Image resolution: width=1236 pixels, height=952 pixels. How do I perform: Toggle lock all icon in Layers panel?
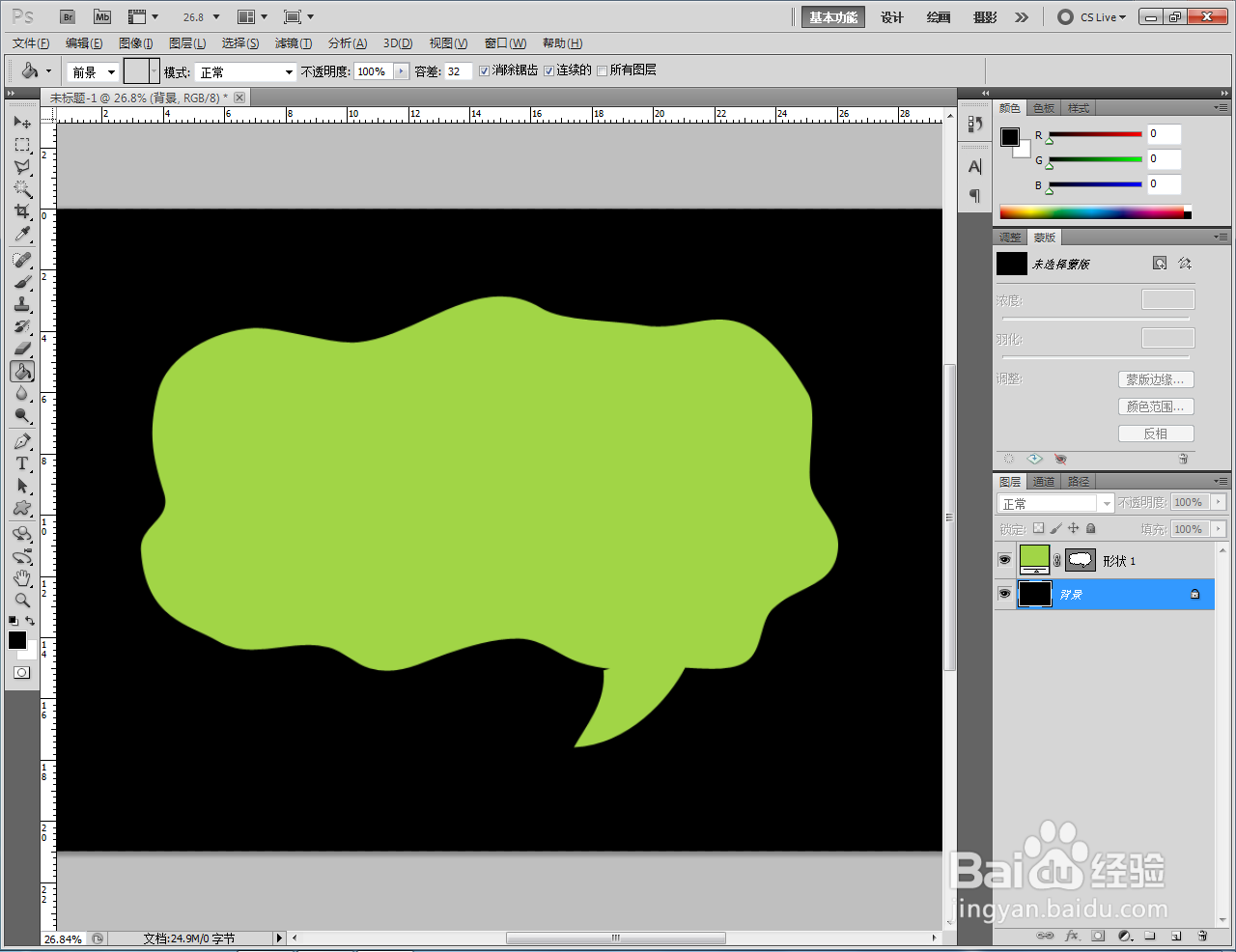coord(1090,528)
